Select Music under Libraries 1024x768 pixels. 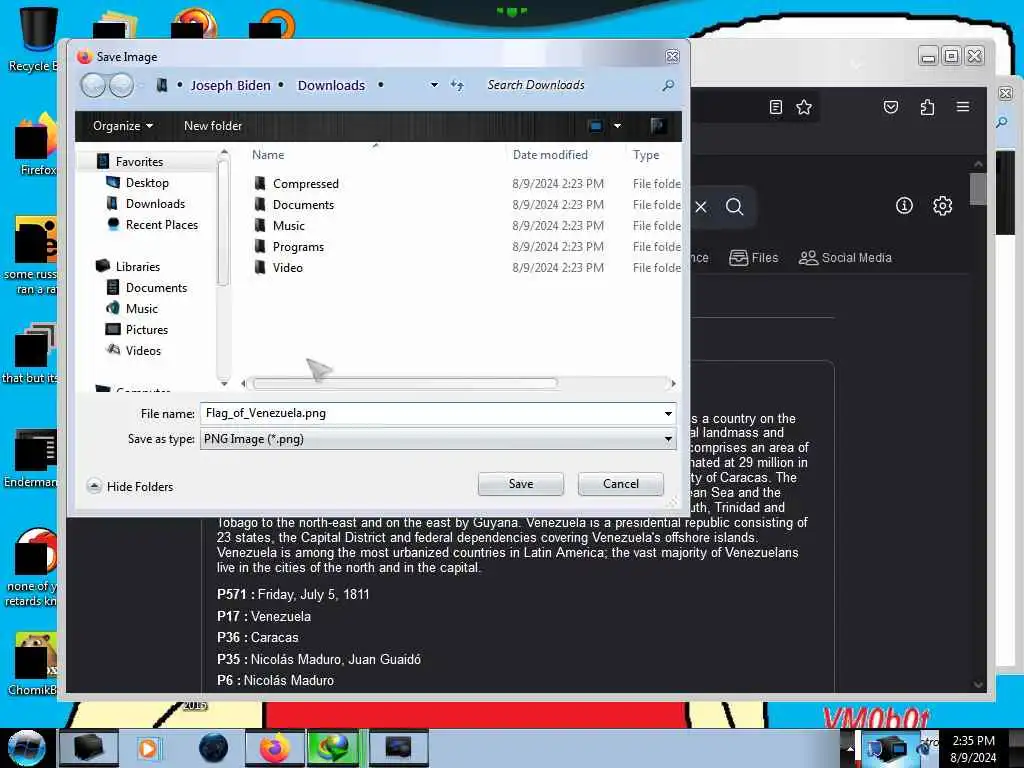(141, 308)
